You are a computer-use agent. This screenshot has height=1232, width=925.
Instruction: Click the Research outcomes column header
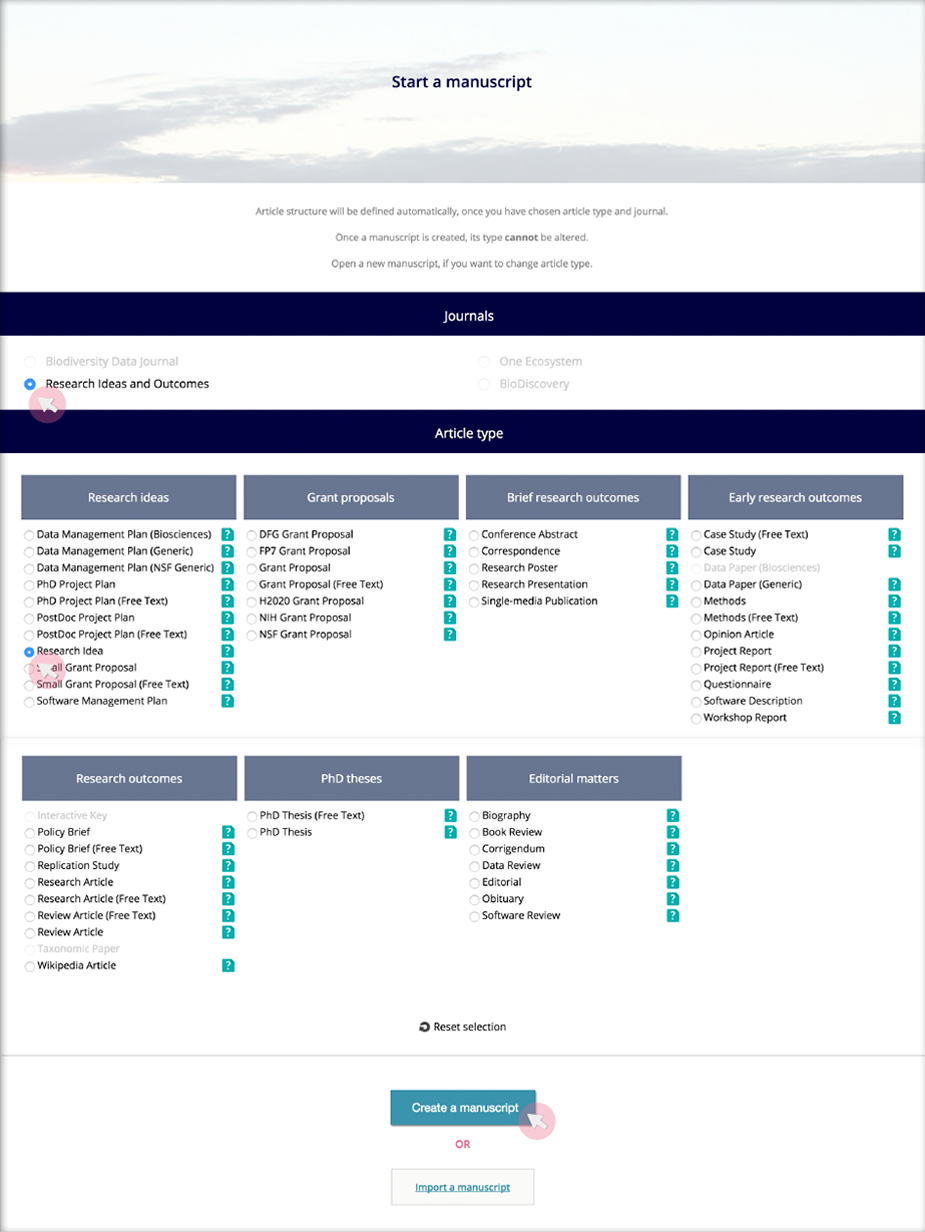[x=129, y=778]
